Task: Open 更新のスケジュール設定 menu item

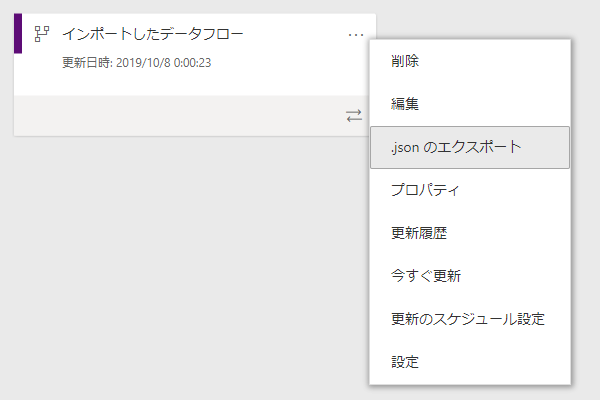Action: point(470,319)
